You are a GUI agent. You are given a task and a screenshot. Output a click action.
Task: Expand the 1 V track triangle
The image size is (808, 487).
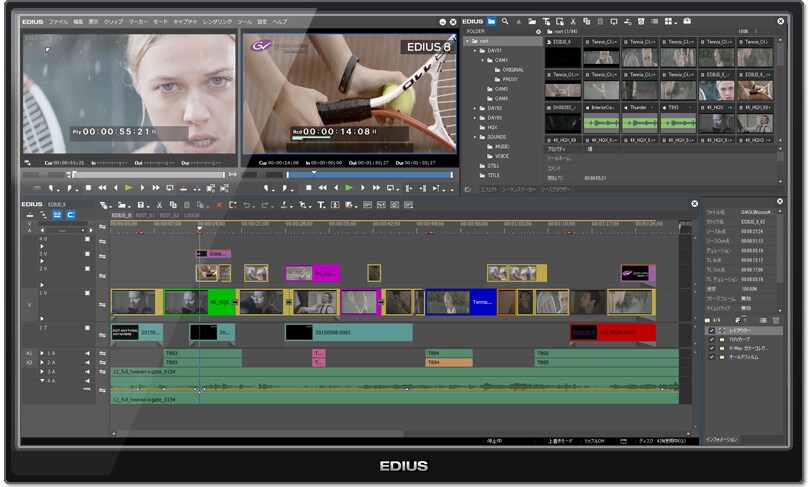(42, 318)
